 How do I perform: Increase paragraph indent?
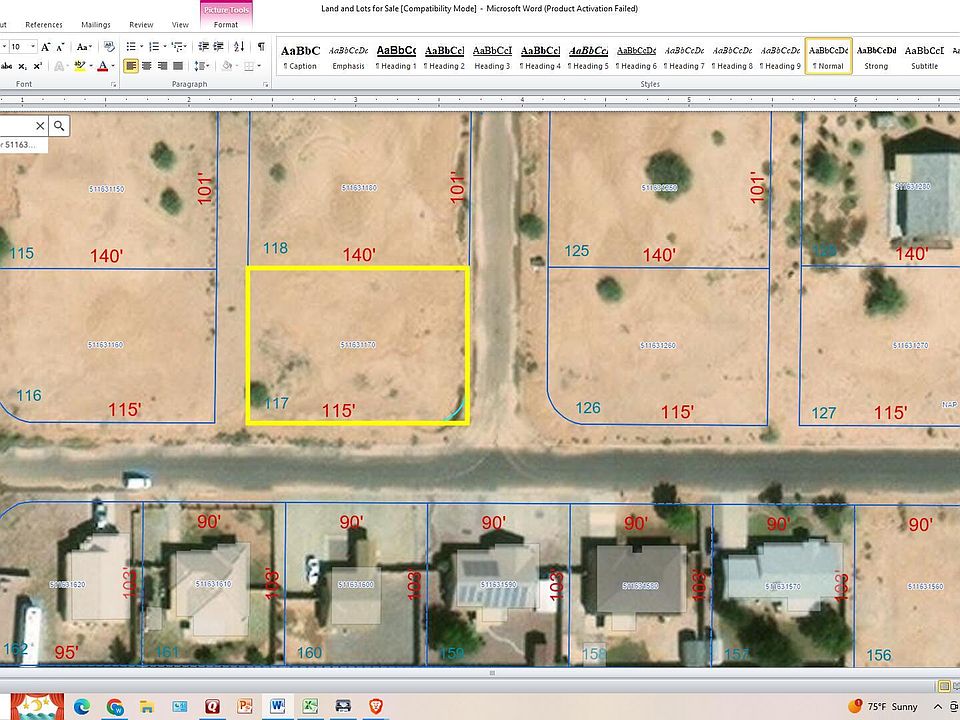tap(219, 47)
